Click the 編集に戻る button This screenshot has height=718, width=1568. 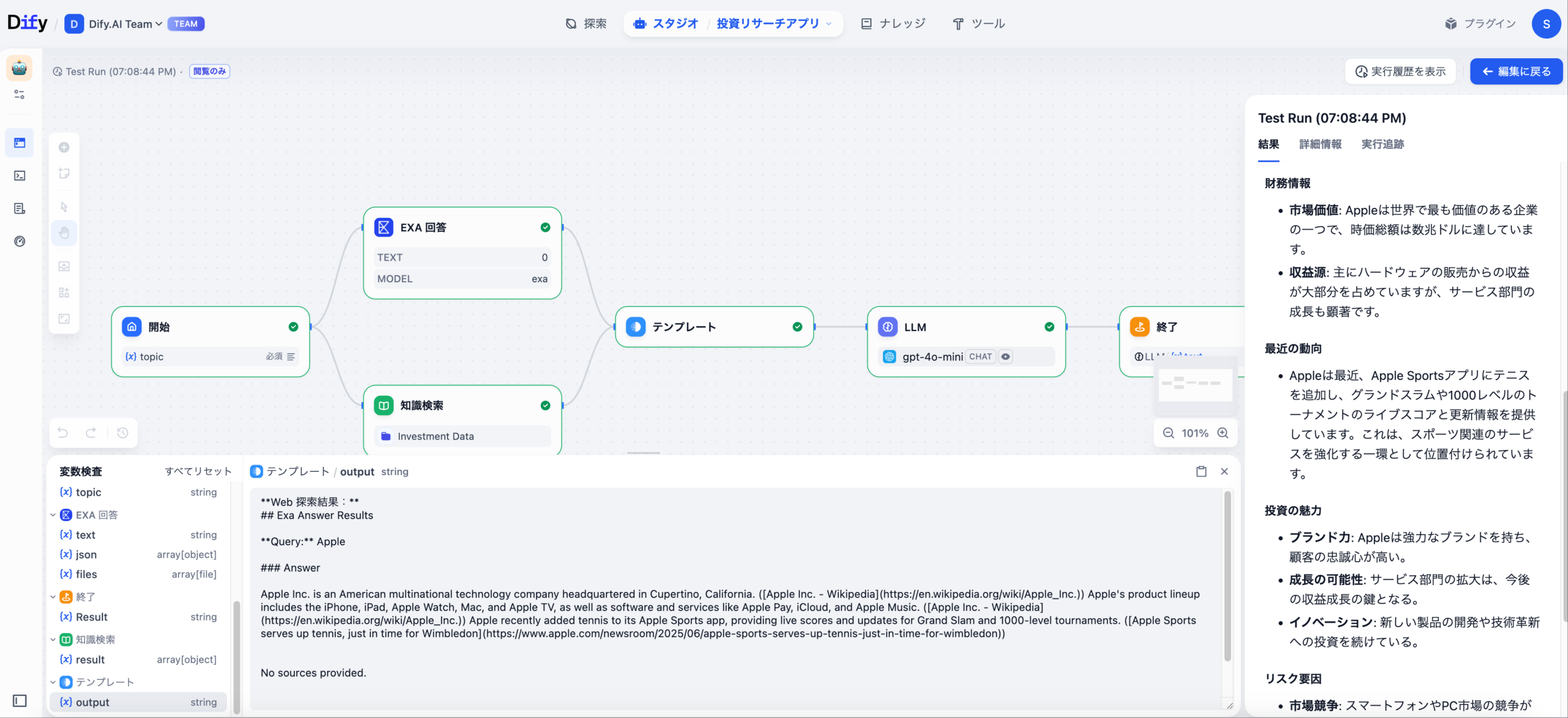[1516, 72]
